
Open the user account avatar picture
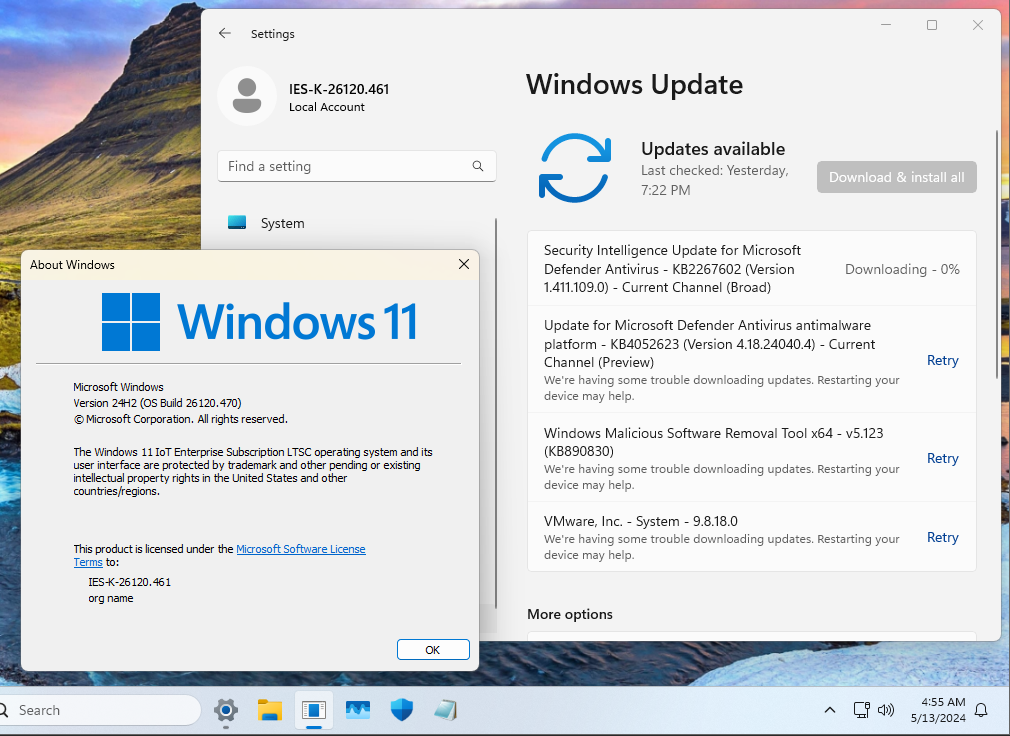247,96
